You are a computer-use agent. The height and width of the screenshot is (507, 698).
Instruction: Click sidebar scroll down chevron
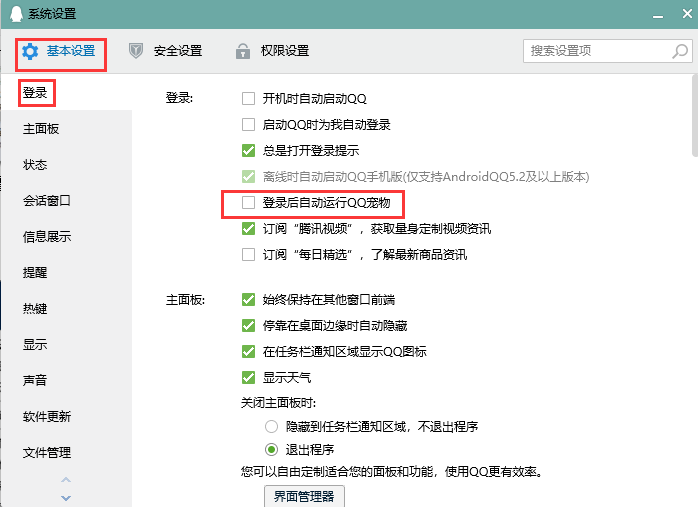[x=66, y=498]
